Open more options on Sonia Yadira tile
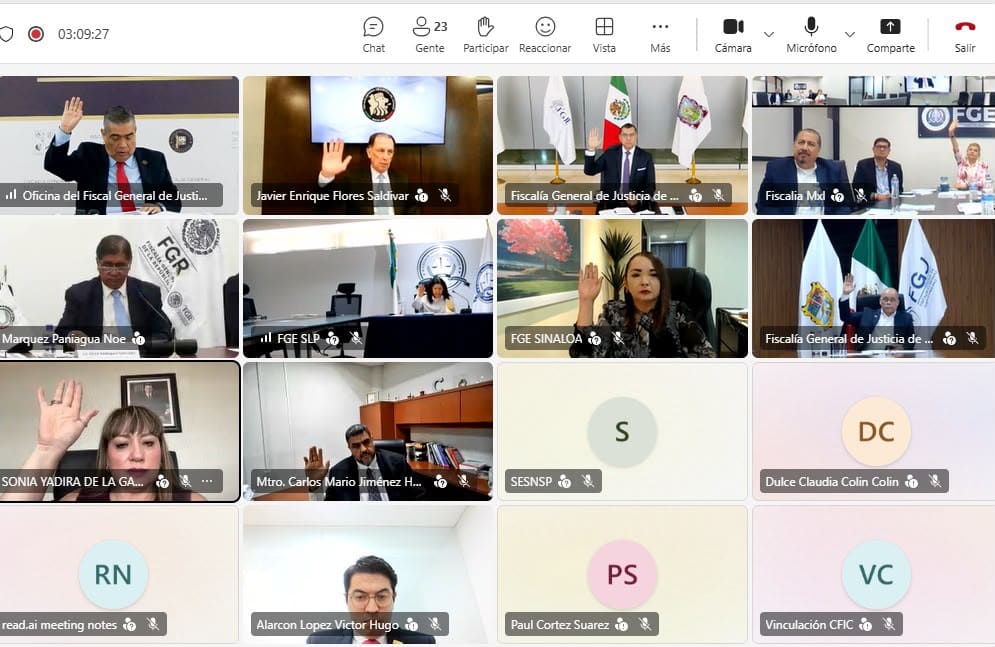This screenshot has height=647, width=995. point(207,481)
